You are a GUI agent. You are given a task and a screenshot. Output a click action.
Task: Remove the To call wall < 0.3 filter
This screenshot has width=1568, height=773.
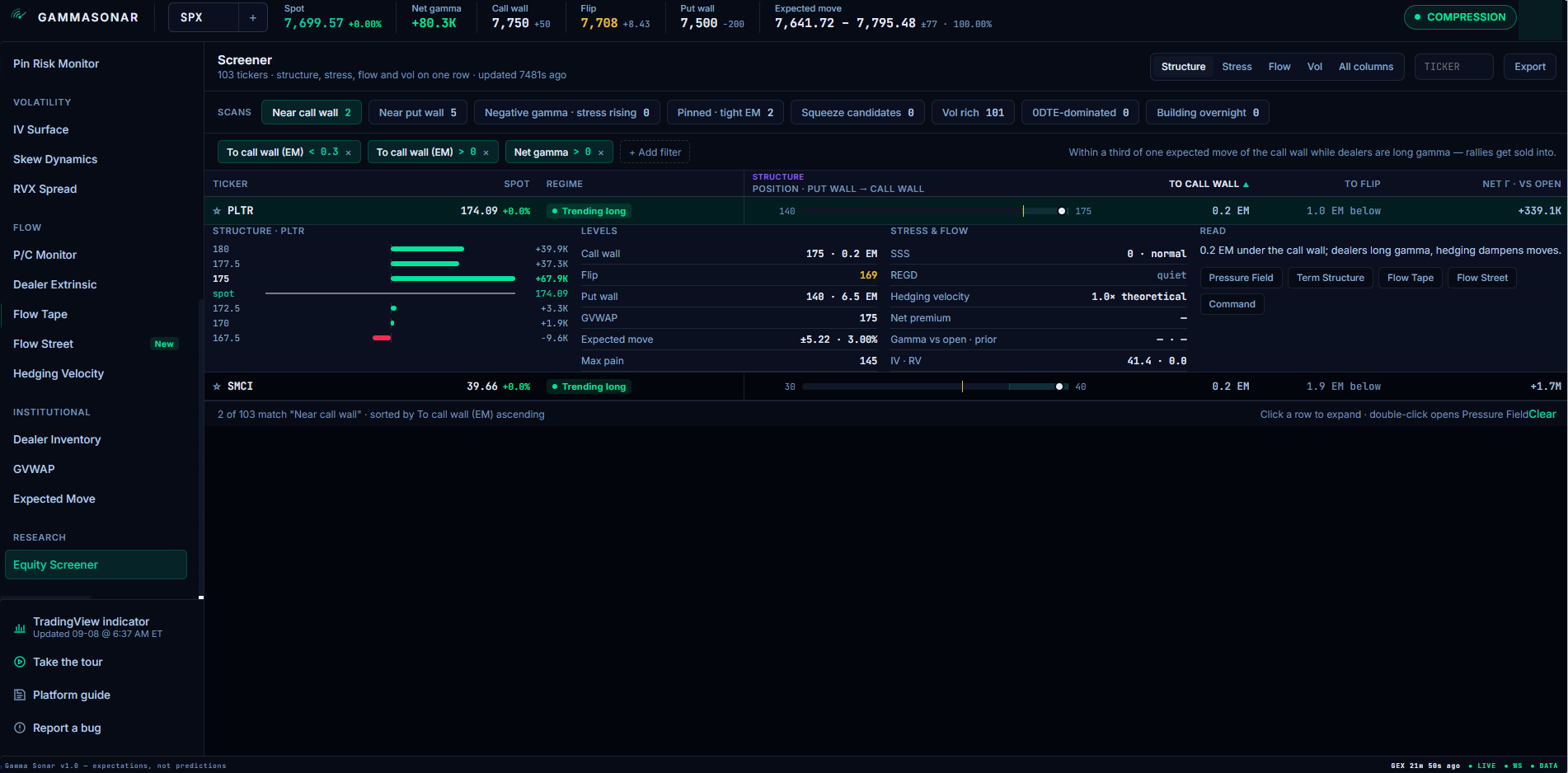pyautogui.click(x=349, y=152)
